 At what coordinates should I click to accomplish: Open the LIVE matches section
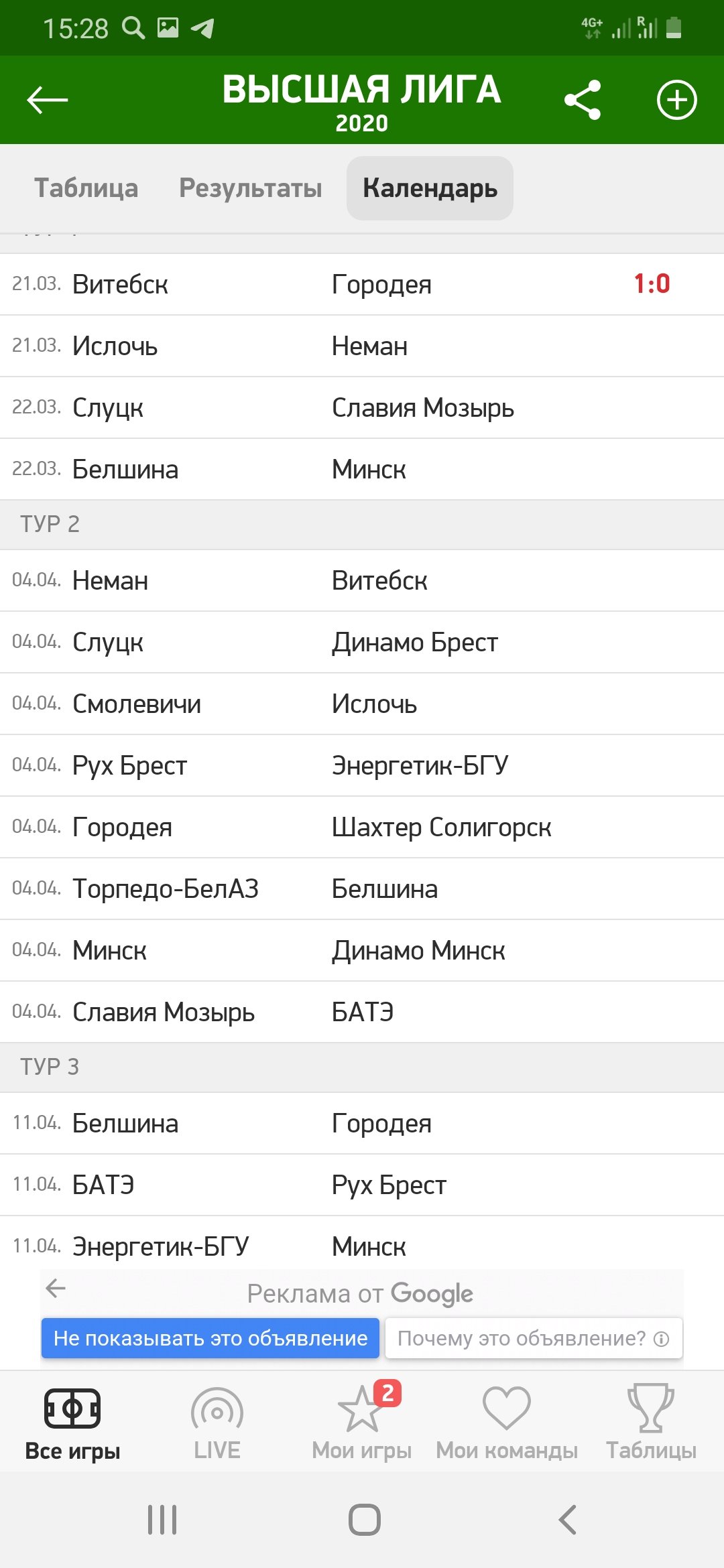pyautogui.click(x=217, y=1422)
